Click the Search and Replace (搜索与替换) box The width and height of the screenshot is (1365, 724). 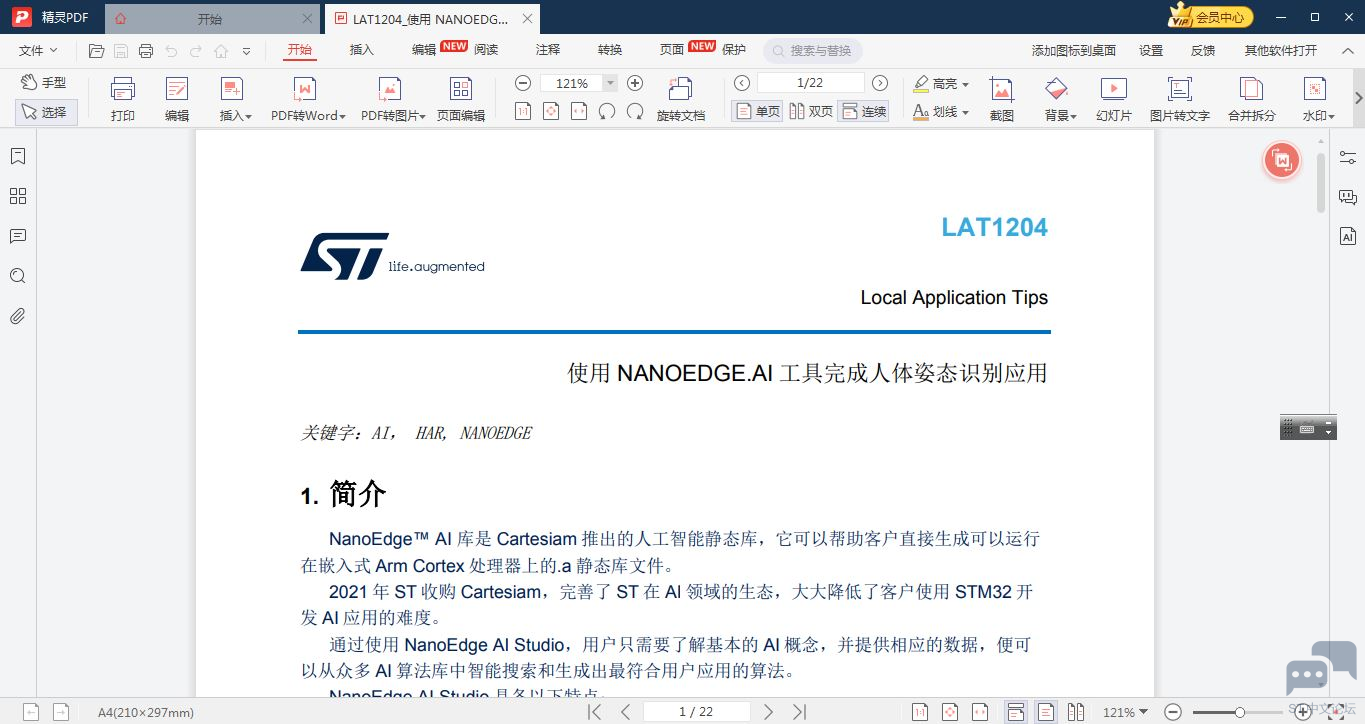(x=813, y=51)
